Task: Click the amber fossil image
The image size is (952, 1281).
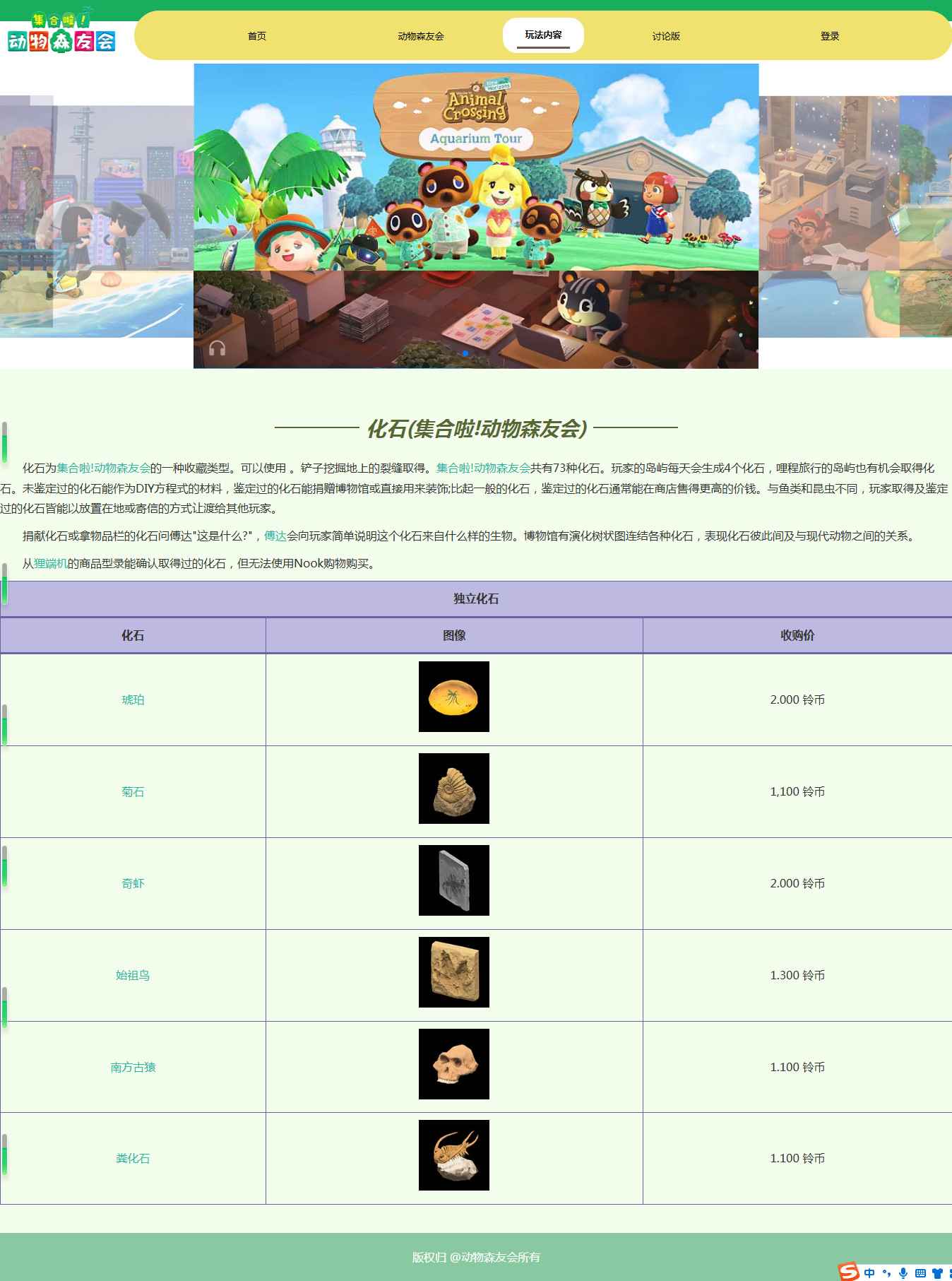Action: [x=453, y=697]
